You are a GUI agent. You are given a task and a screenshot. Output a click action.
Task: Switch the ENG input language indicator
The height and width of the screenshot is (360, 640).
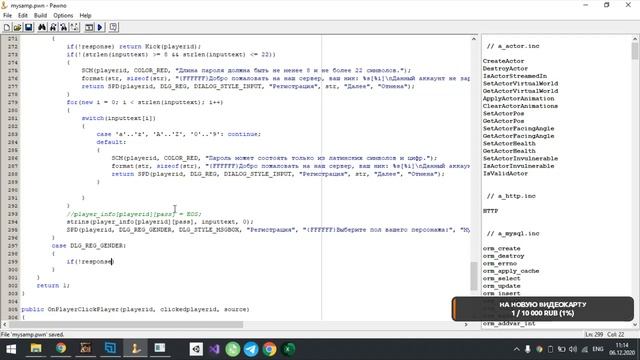pos(598,349)
